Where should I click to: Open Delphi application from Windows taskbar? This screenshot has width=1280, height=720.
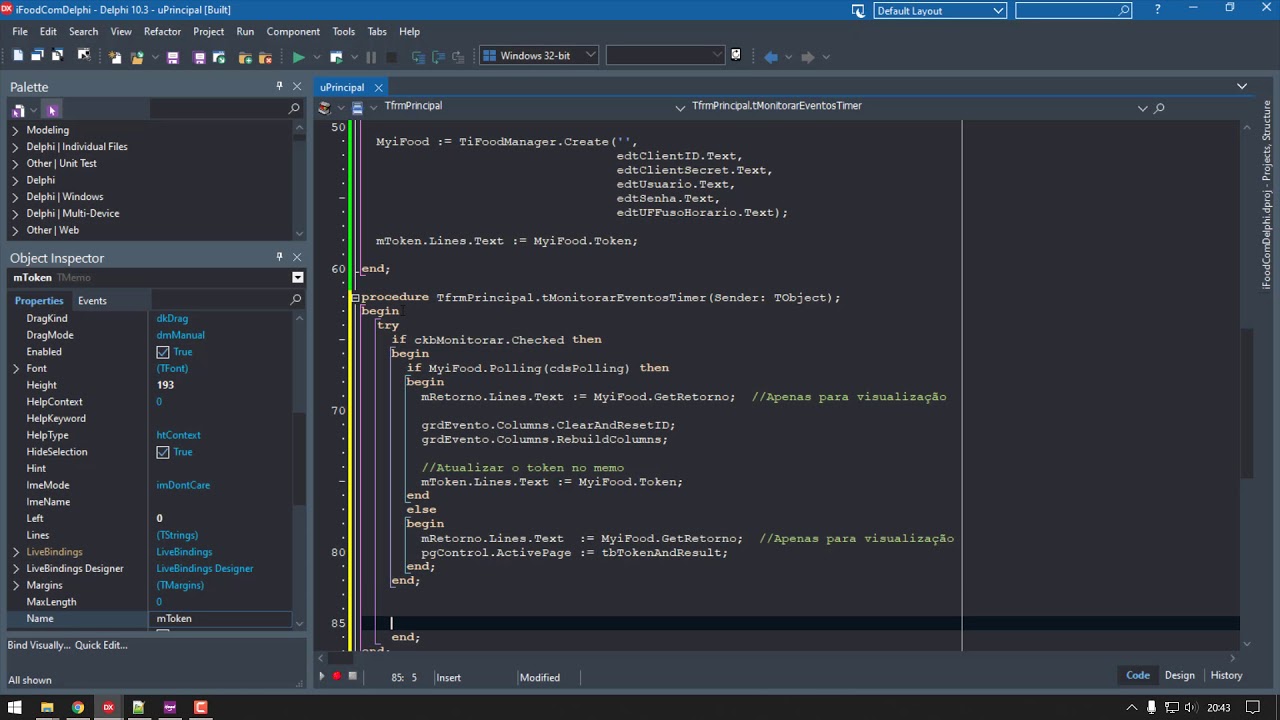point(108,707)
